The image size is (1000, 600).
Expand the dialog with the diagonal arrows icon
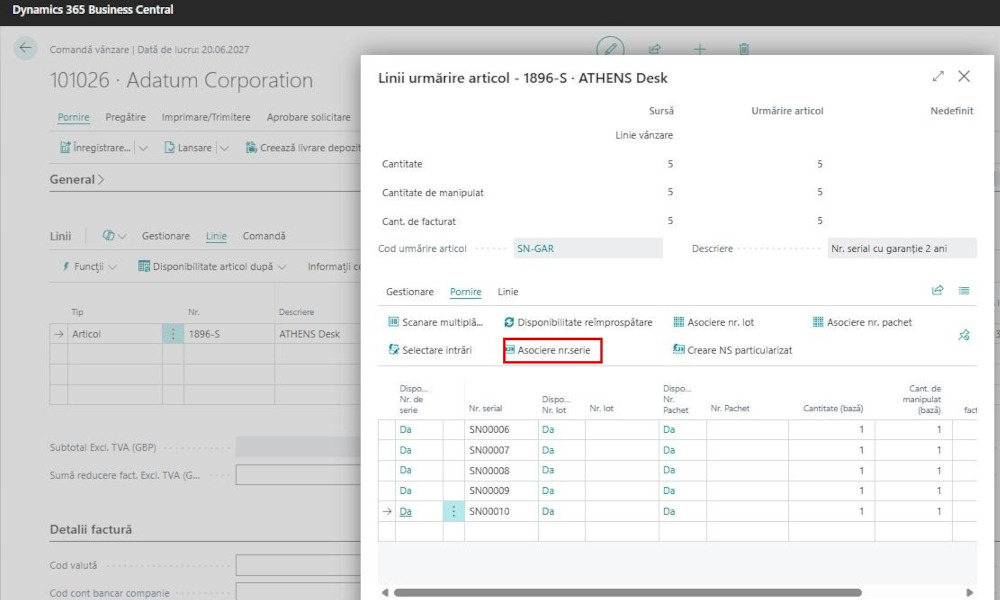click(938, 77)
